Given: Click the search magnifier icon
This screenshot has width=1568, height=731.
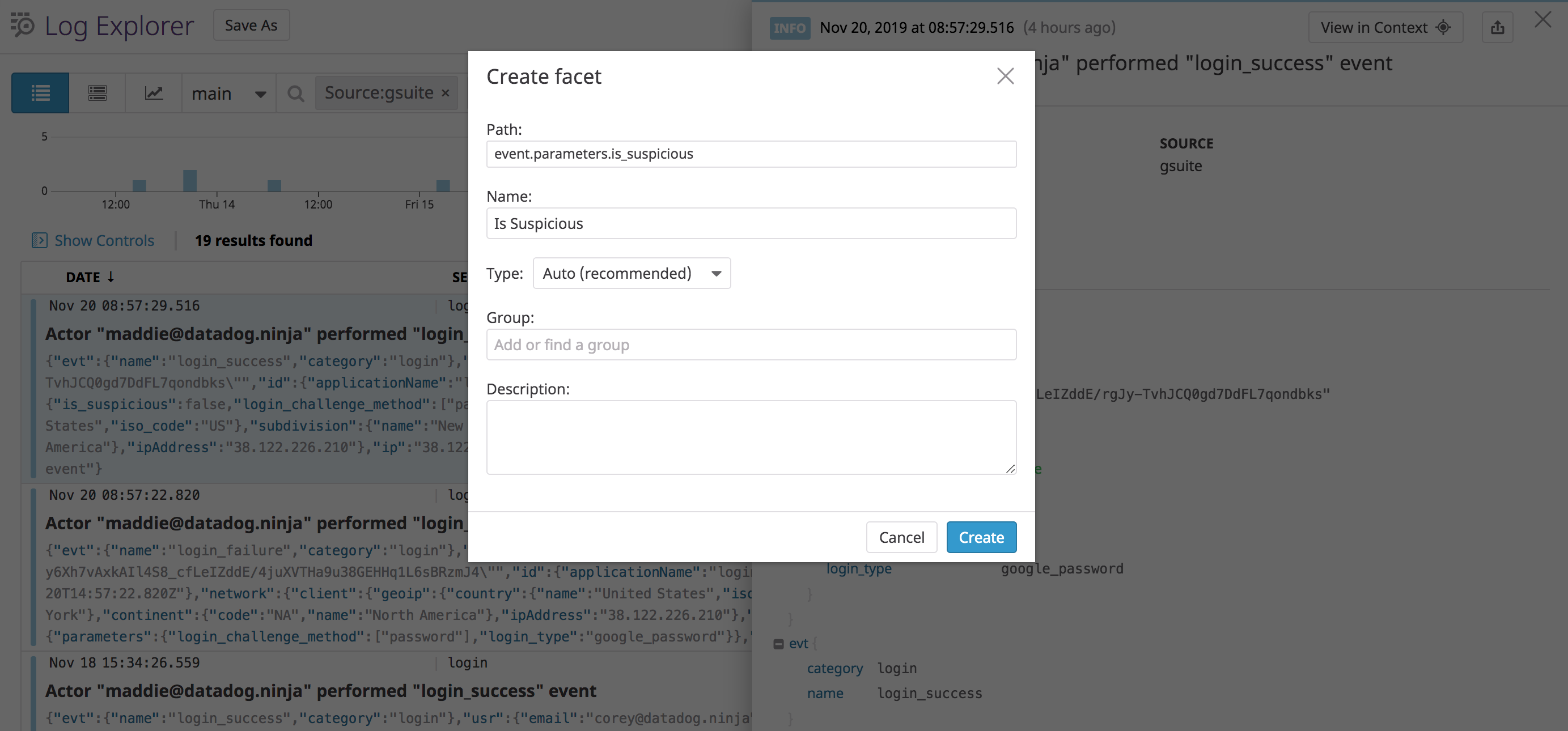Looking at the screenshot, I should (296, 92).
